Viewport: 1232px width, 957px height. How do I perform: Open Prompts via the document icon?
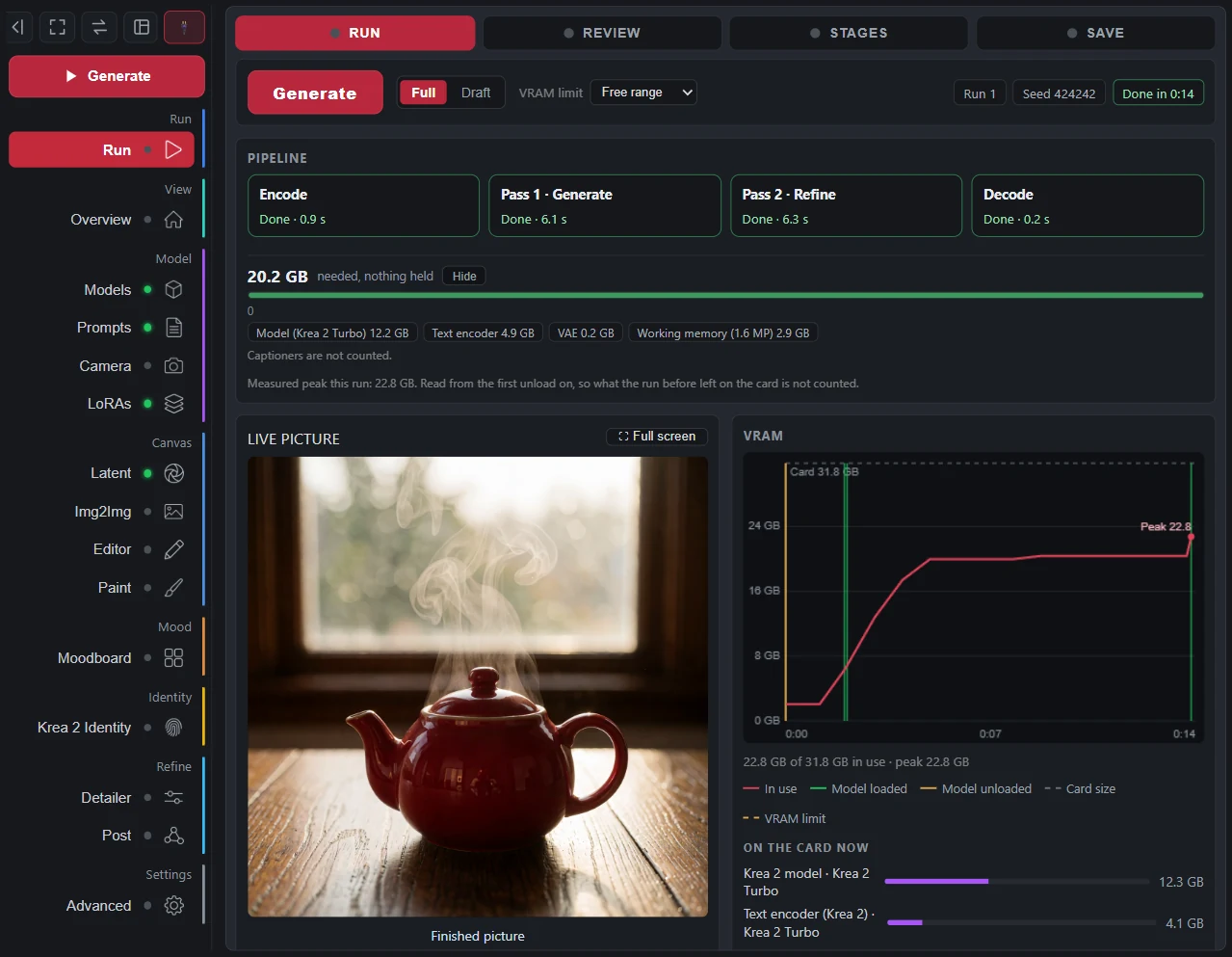tap(173, 328)
